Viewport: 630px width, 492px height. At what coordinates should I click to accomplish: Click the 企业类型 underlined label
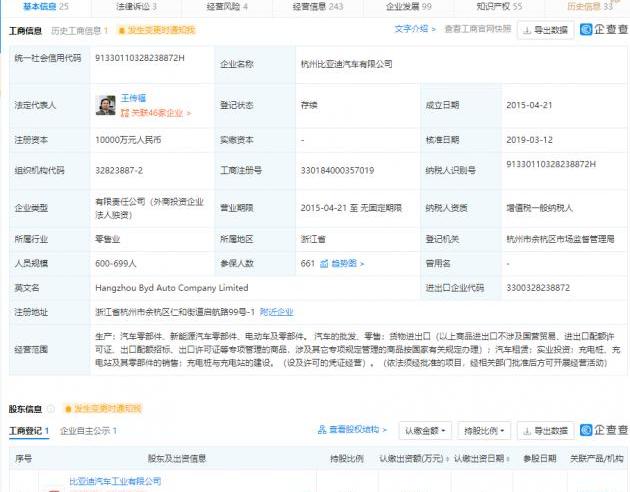pos(31,208)
